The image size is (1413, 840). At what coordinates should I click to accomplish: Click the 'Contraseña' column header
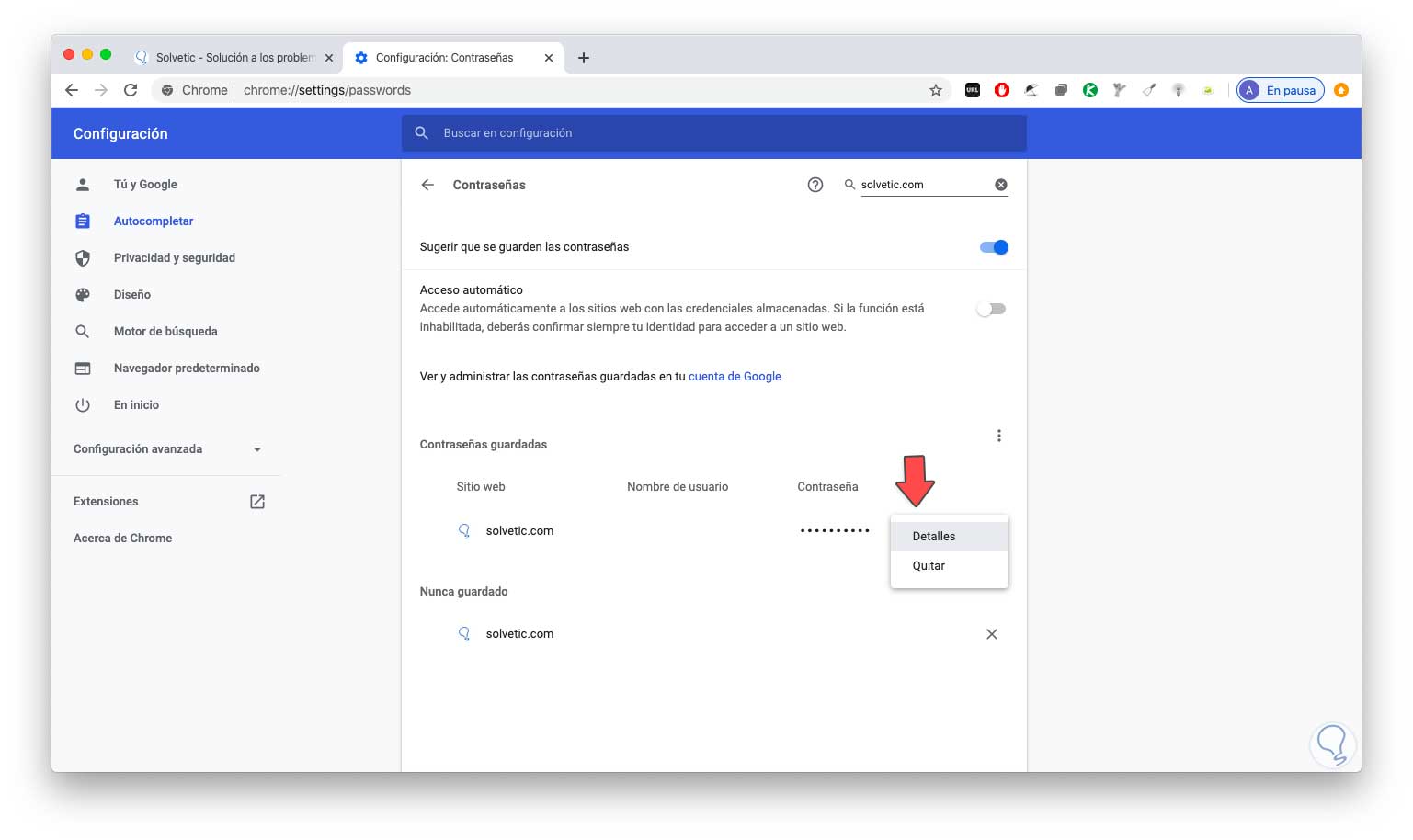point(827,487)
